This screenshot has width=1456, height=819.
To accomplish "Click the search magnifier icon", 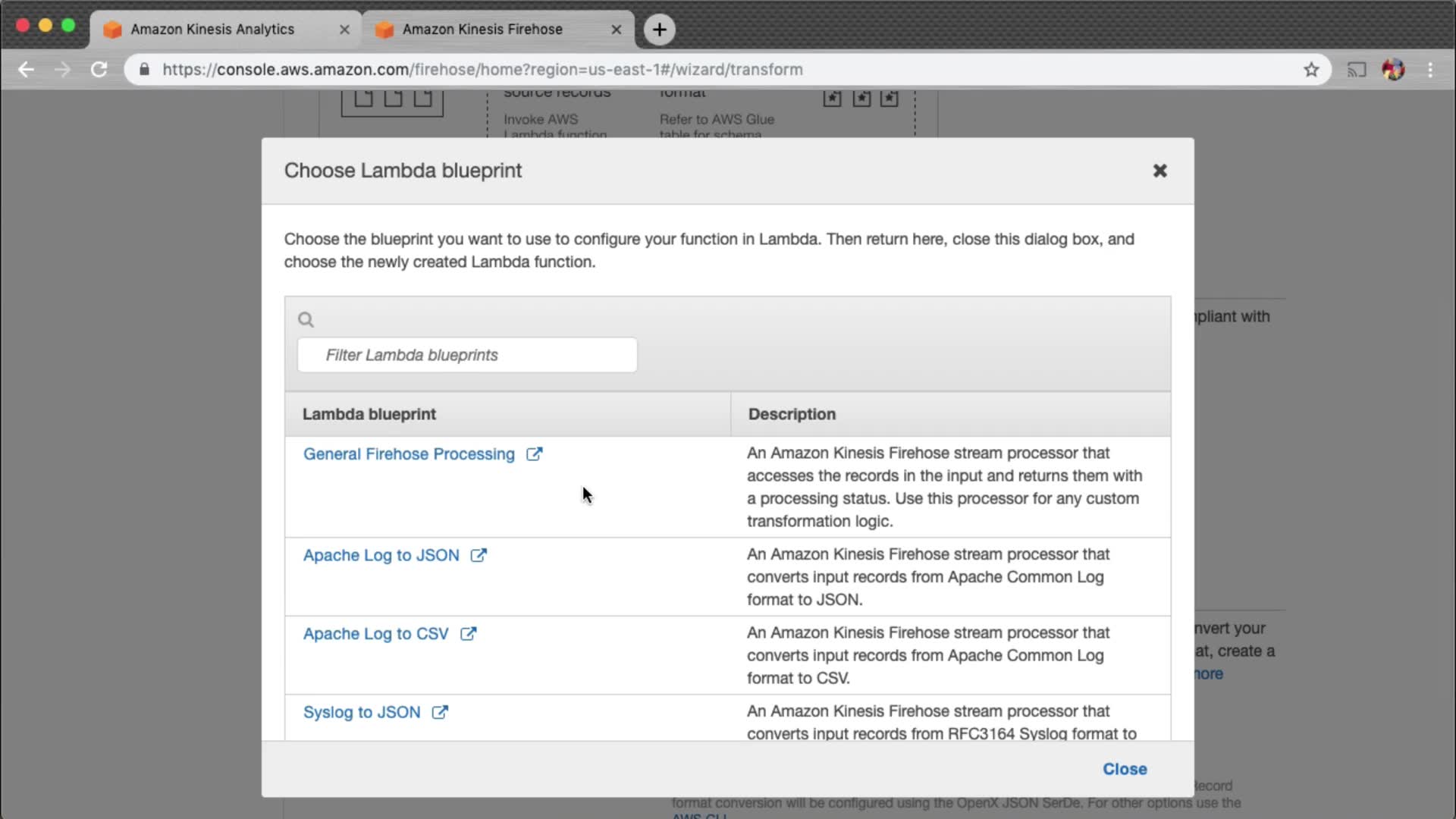I will (306, 320).
